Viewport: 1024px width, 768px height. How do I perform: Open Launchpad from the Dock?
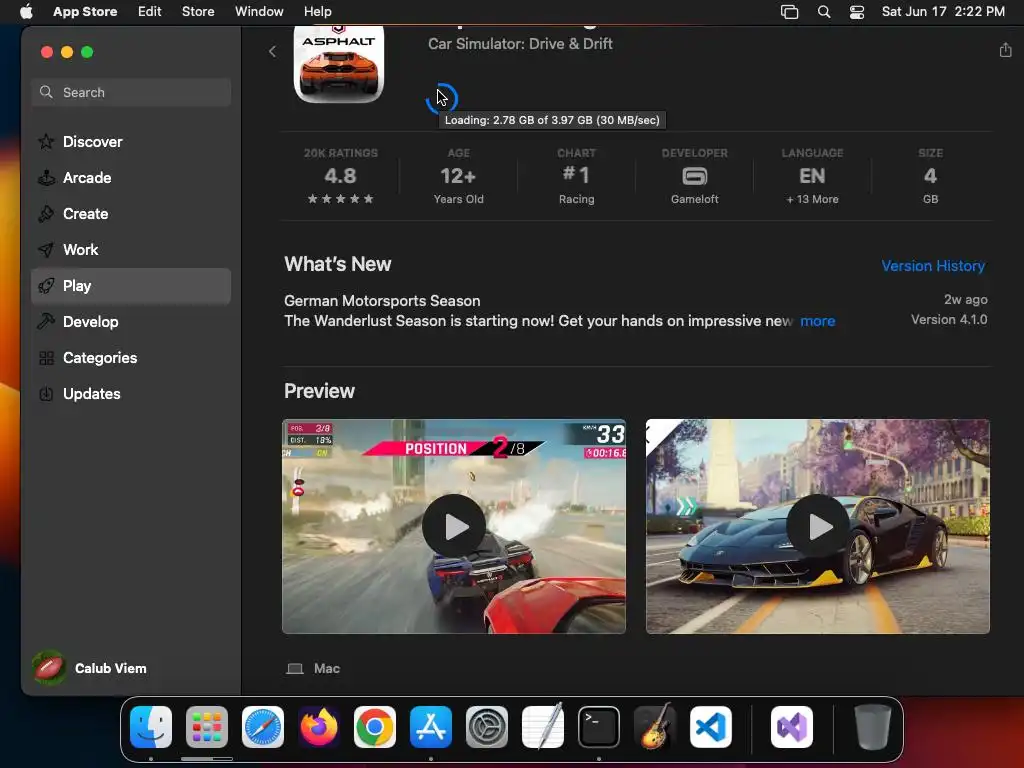(207, 727)
